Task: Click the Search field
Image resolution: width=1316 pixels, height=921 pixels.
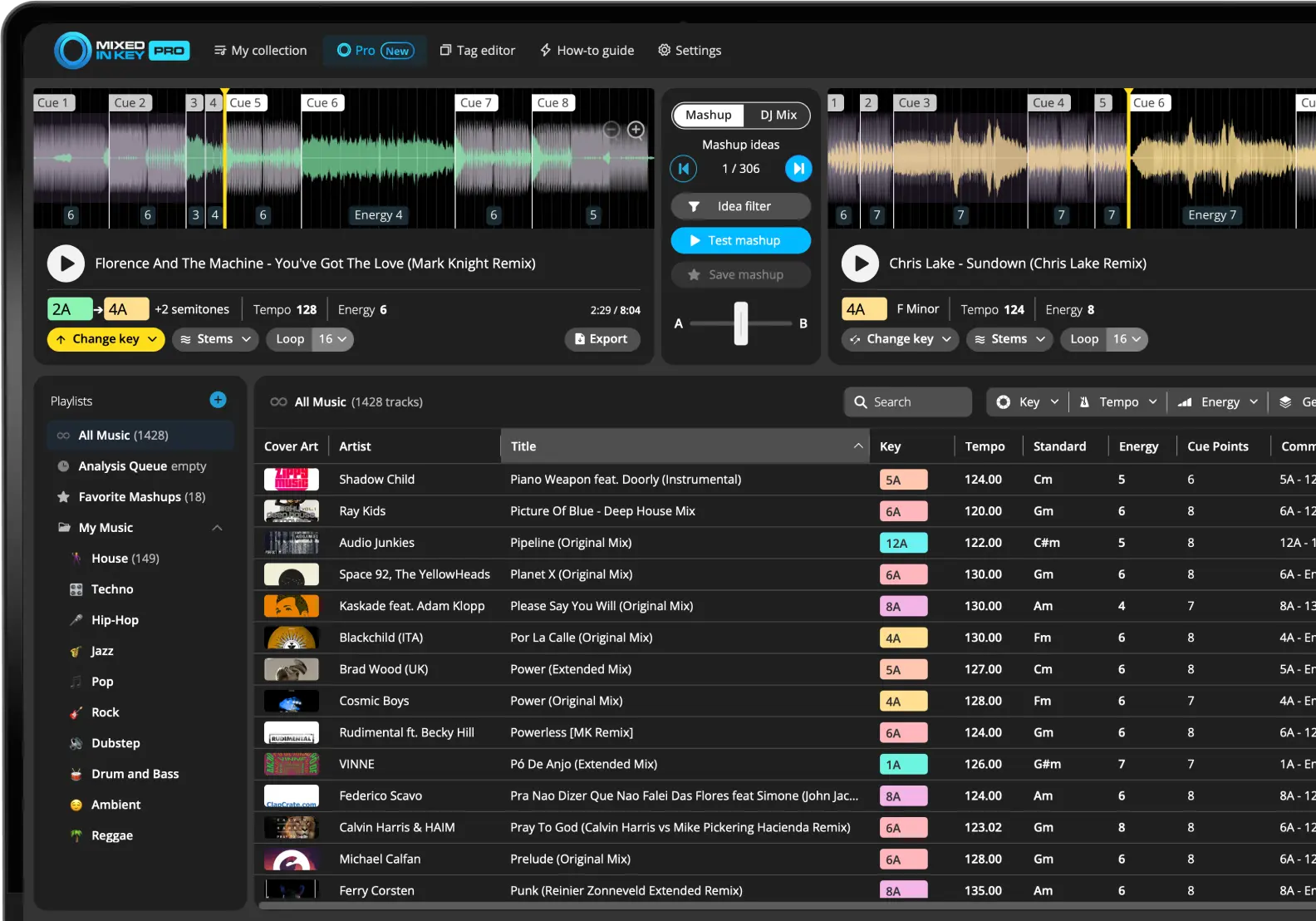Action: tap(908, 402)
